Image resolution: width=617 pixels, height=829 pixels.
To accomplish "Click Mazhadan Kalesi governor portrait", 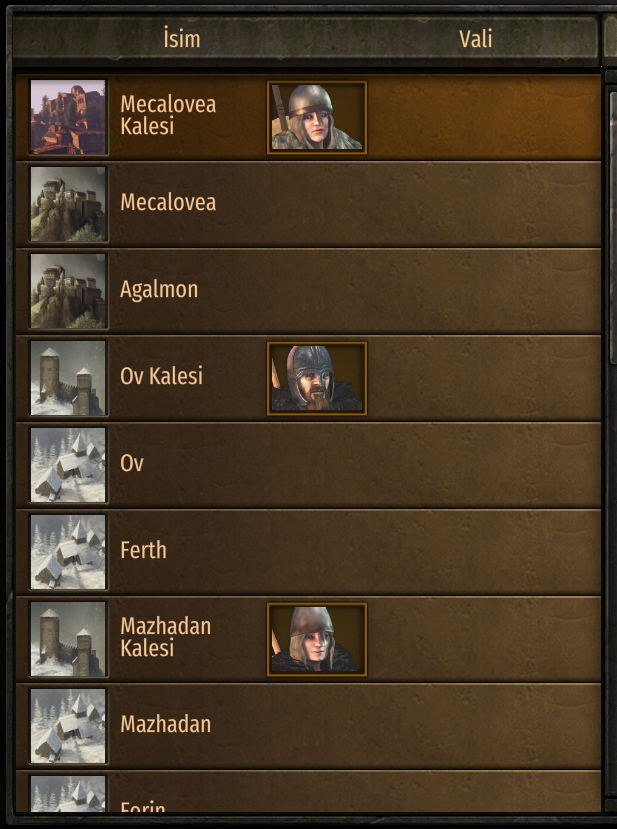I will point(317,639).
